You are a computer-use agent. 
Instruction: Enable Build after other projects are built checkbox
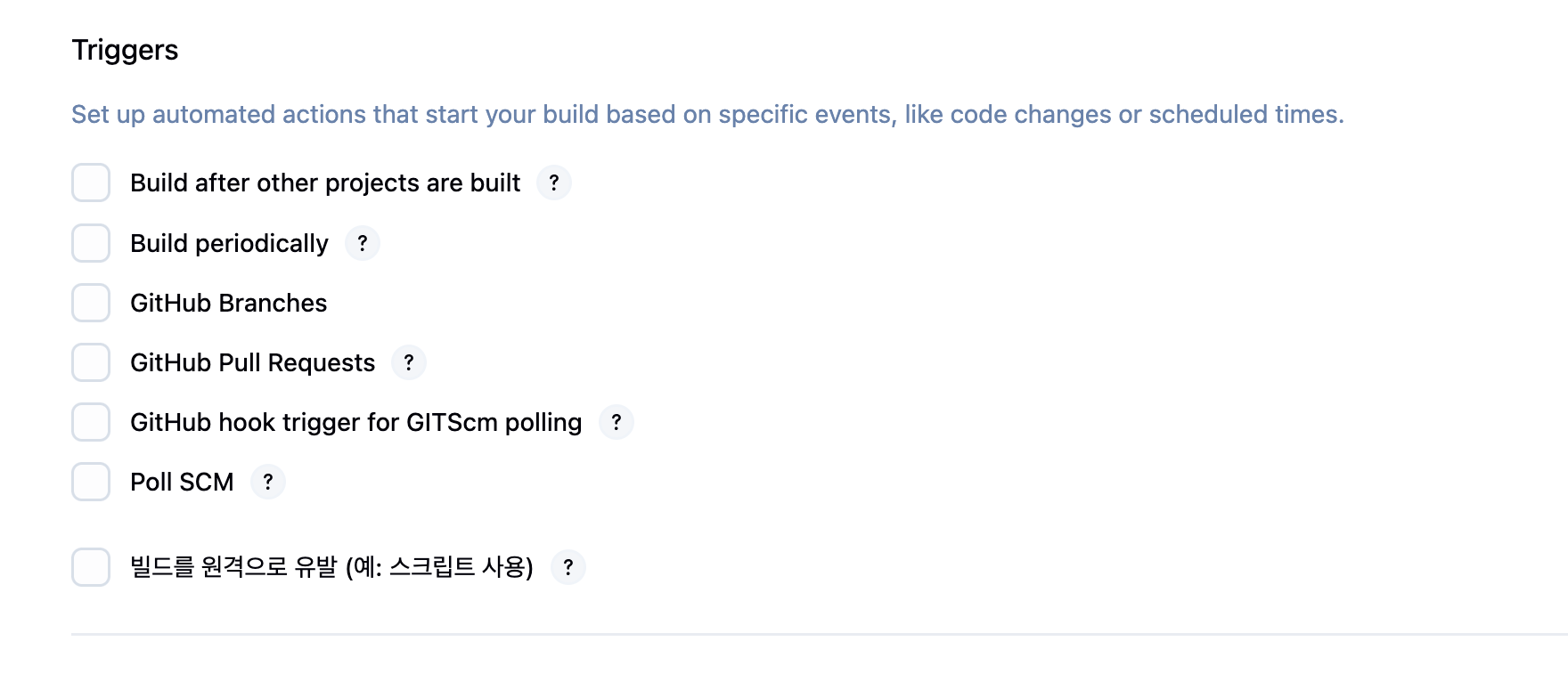point(91,183)
